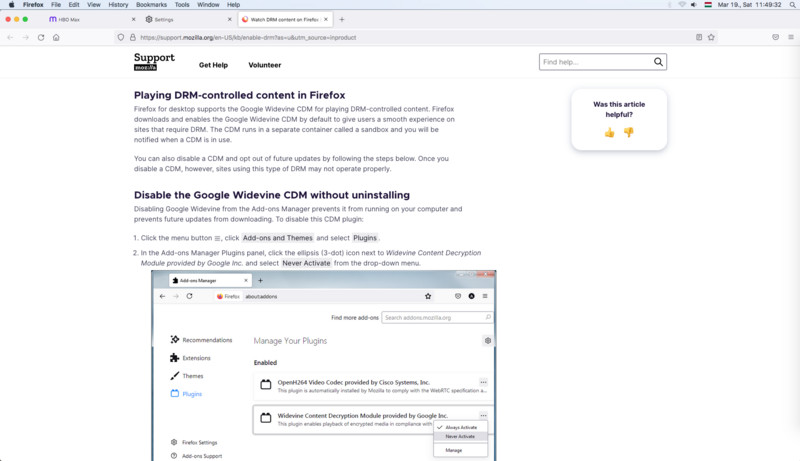The height and width of the screenshot is (461, 800).
Task: Bookmark this page with the star icon
Action: point(711,37)
